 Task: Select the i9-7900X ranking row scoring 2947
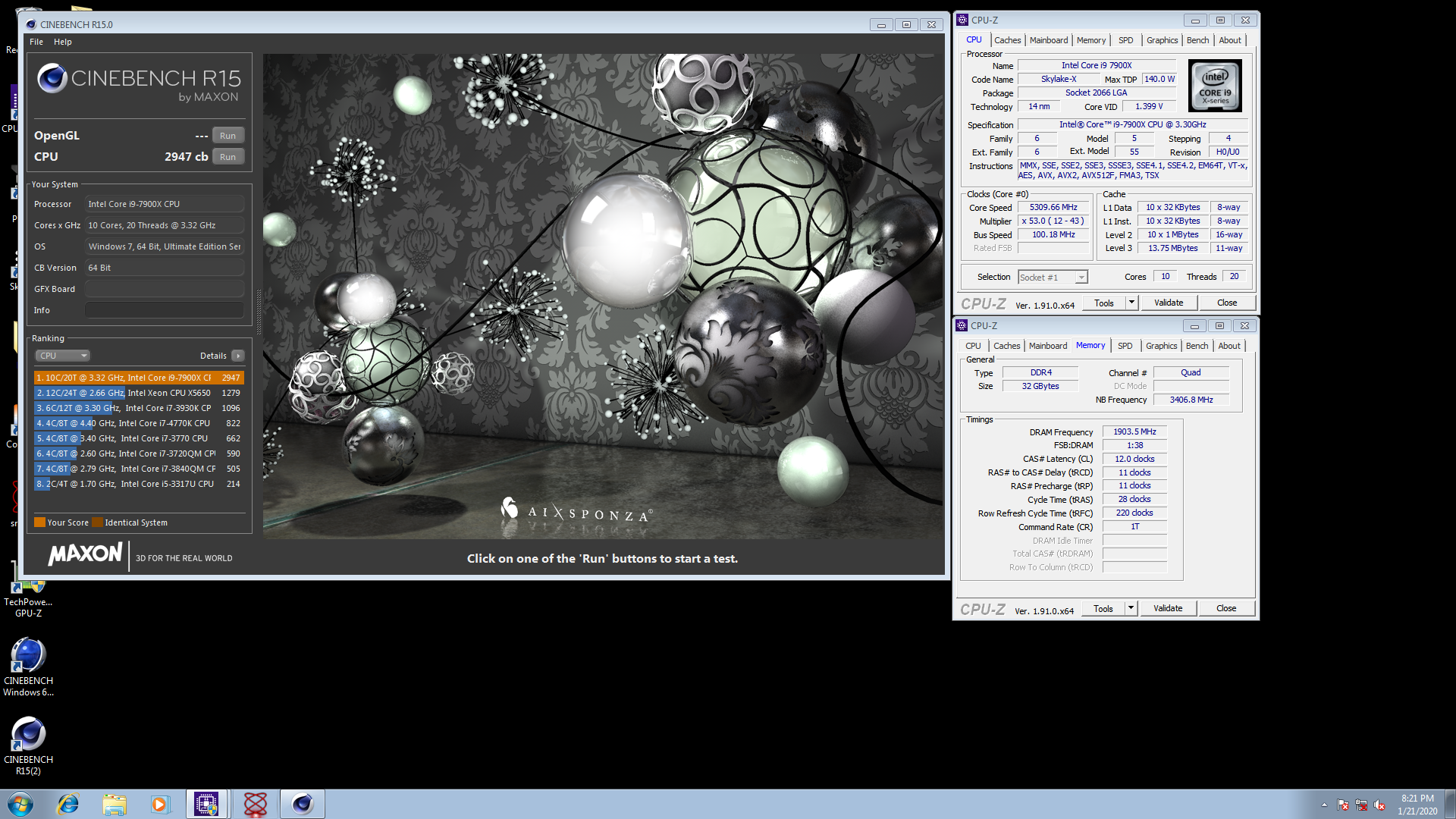tap(139, 378)
